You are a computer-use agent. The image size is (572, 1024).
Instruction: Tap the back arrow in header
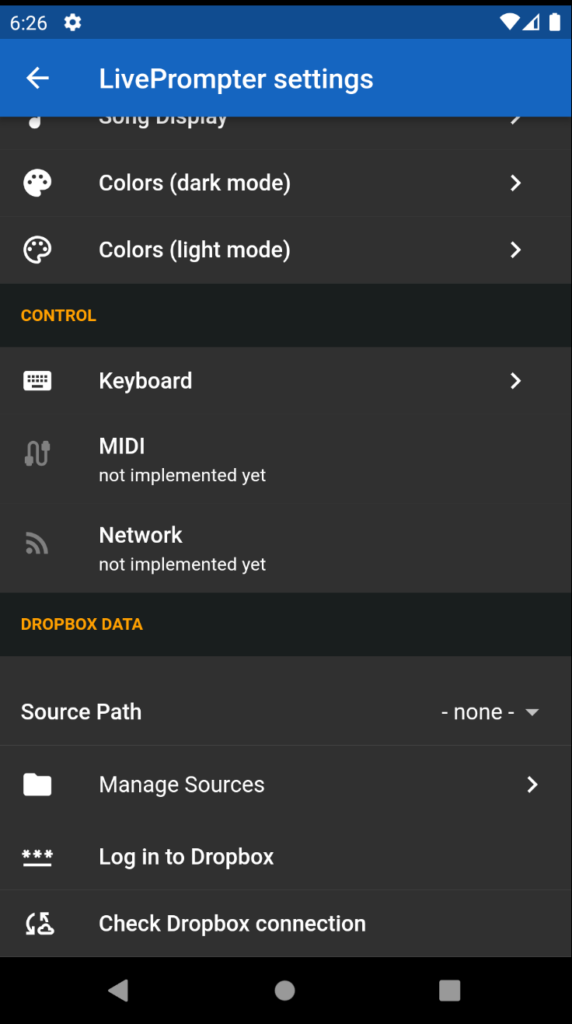click(x=37, y=78)
